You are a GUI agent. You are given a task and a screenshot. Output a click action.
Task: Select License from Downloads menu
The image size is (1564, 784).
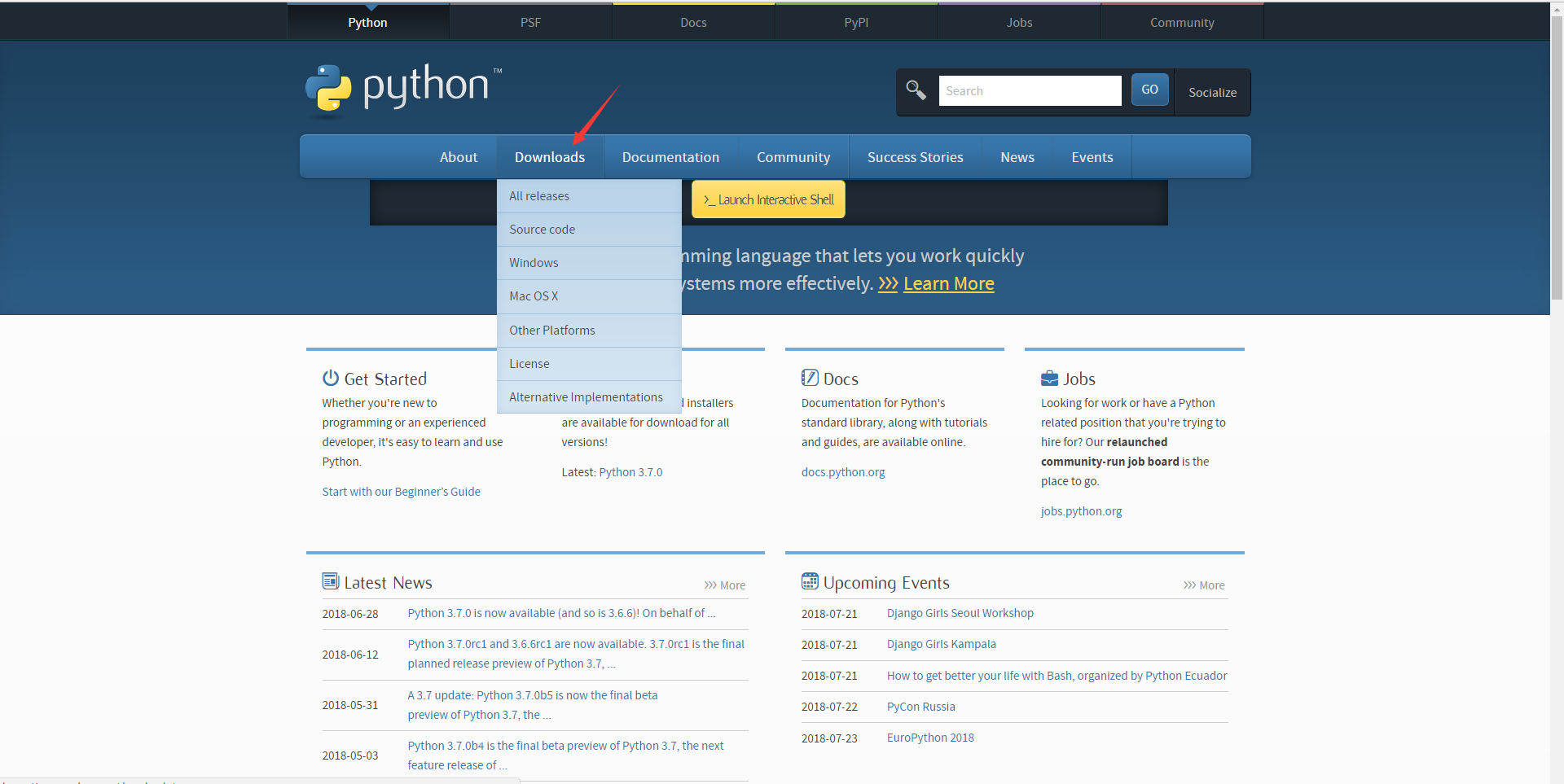tap(589, 364)
